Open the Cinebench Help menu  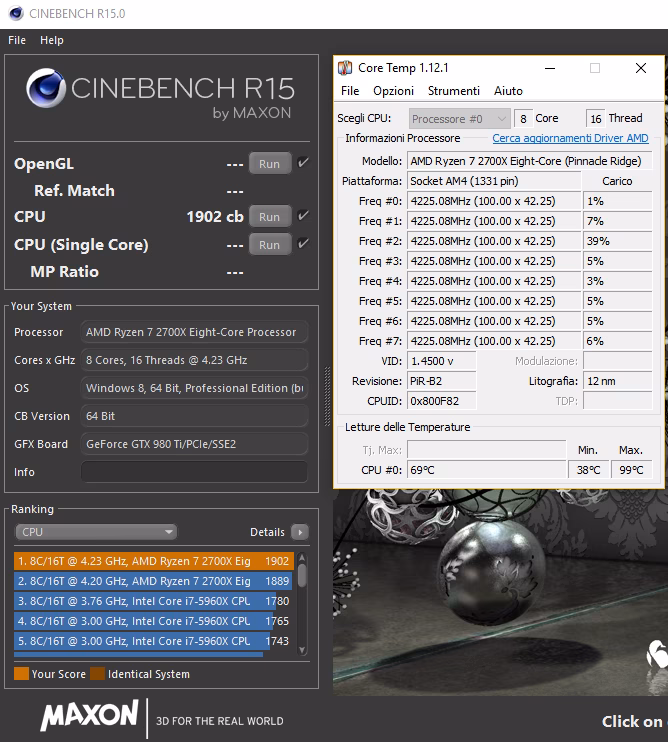[x=52, y=40]
